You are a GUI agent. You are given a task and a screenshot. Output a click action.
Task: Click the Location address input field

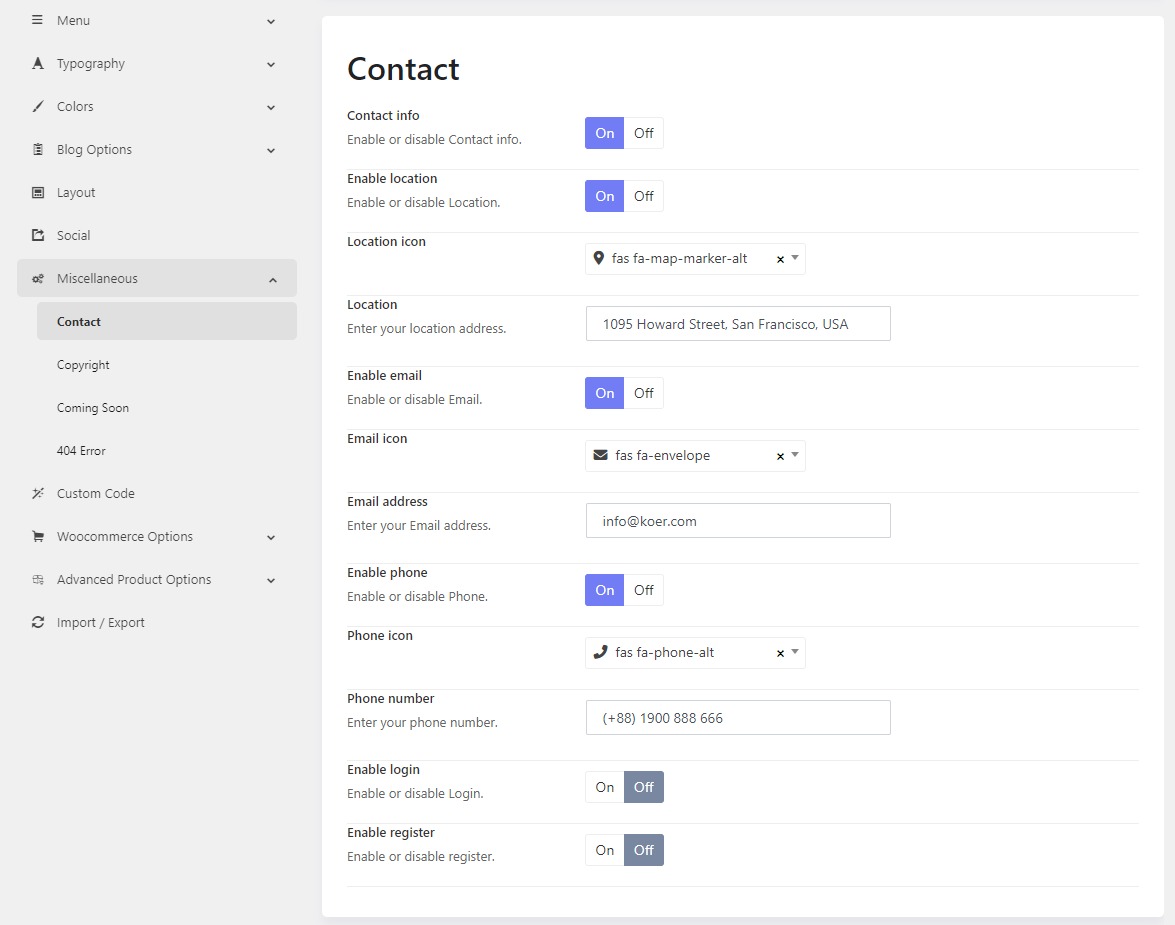[738, 324]
